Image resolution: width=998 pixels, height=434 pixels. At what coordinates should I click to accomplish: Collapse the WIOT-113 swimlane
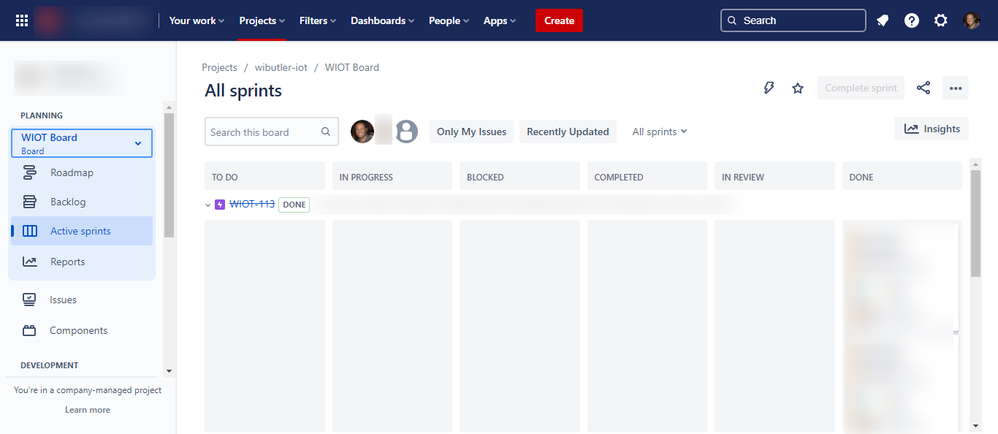207,205
